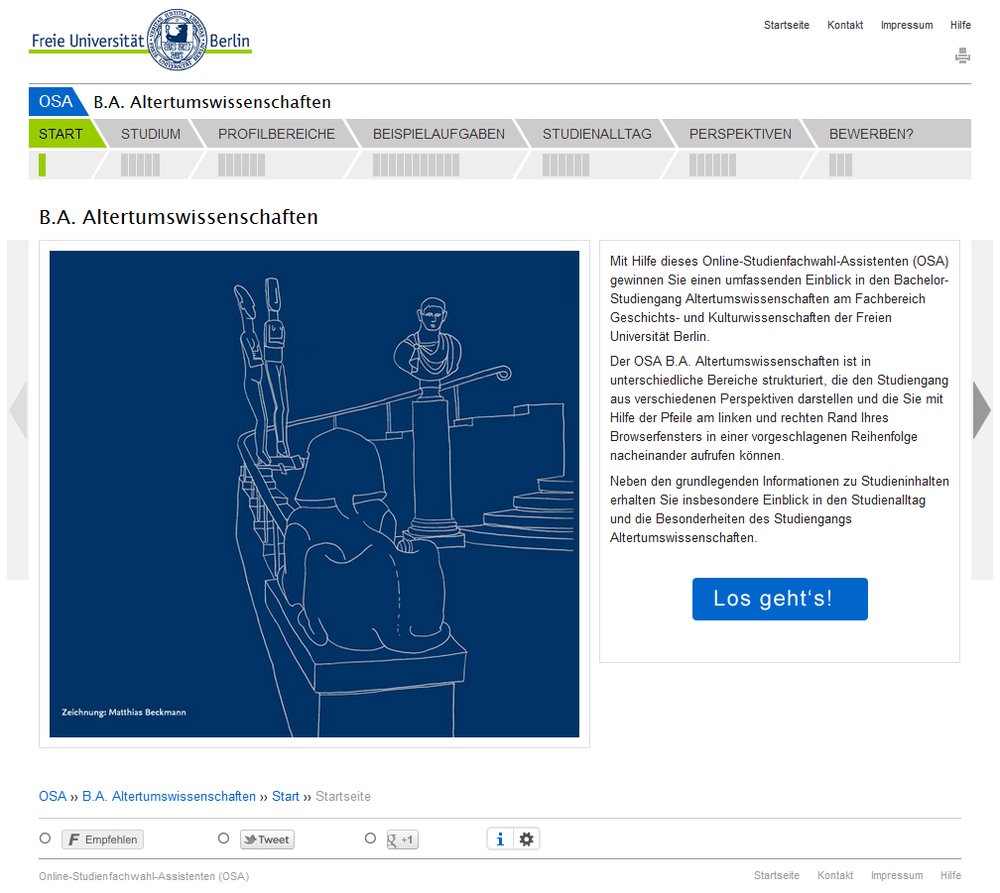
Task: Click the Los geht's! button
Action: pyautogui.click(x=780, y=599)
